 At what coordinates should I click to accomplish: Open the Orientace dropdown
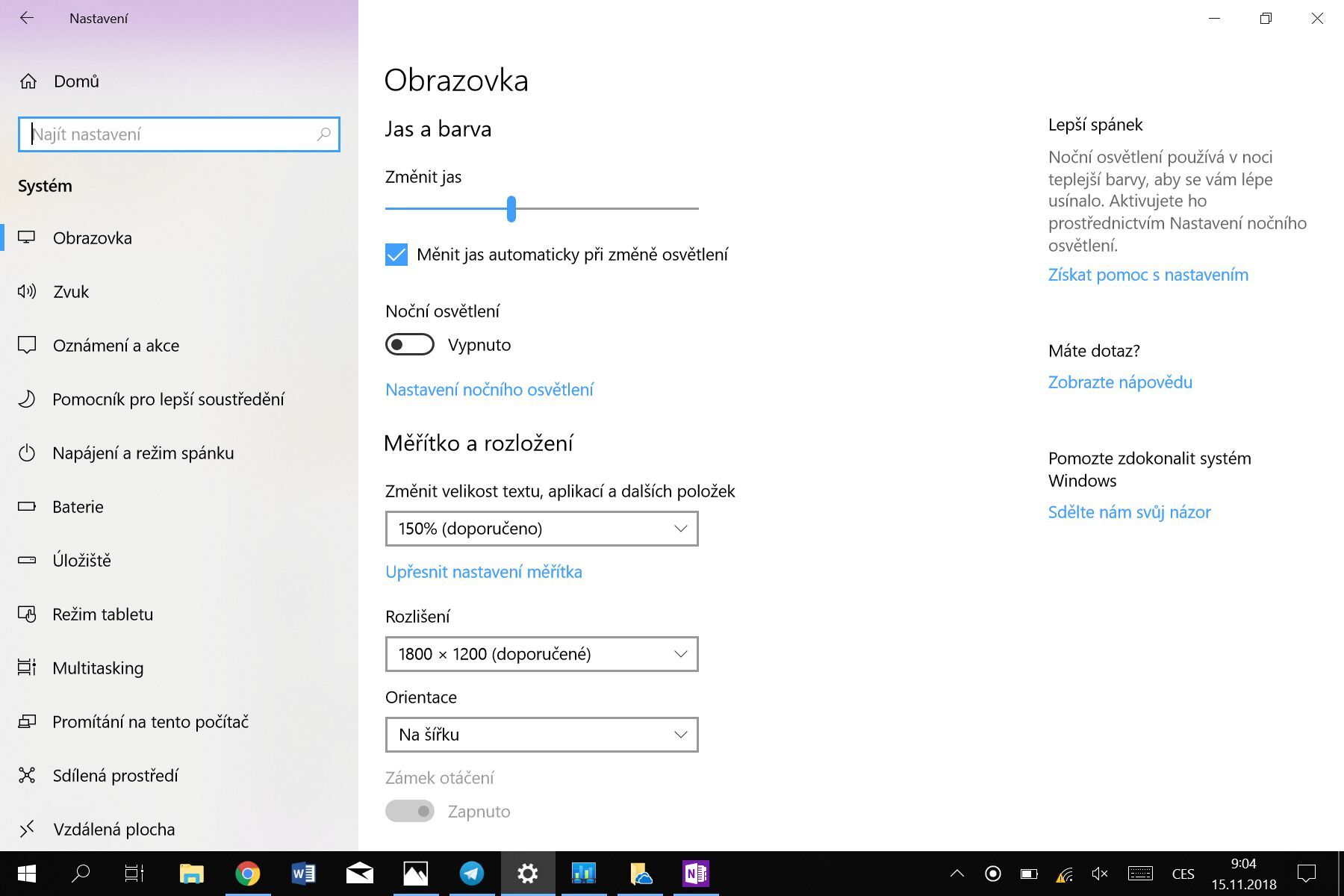[x=541, y=735]
